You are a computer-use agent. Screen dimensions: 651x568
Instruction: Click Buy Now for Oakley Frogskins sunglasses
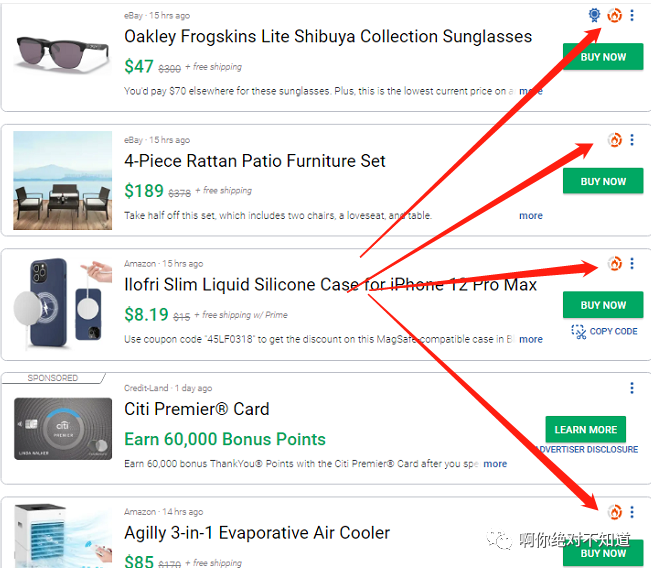click(x=603, y=57)
